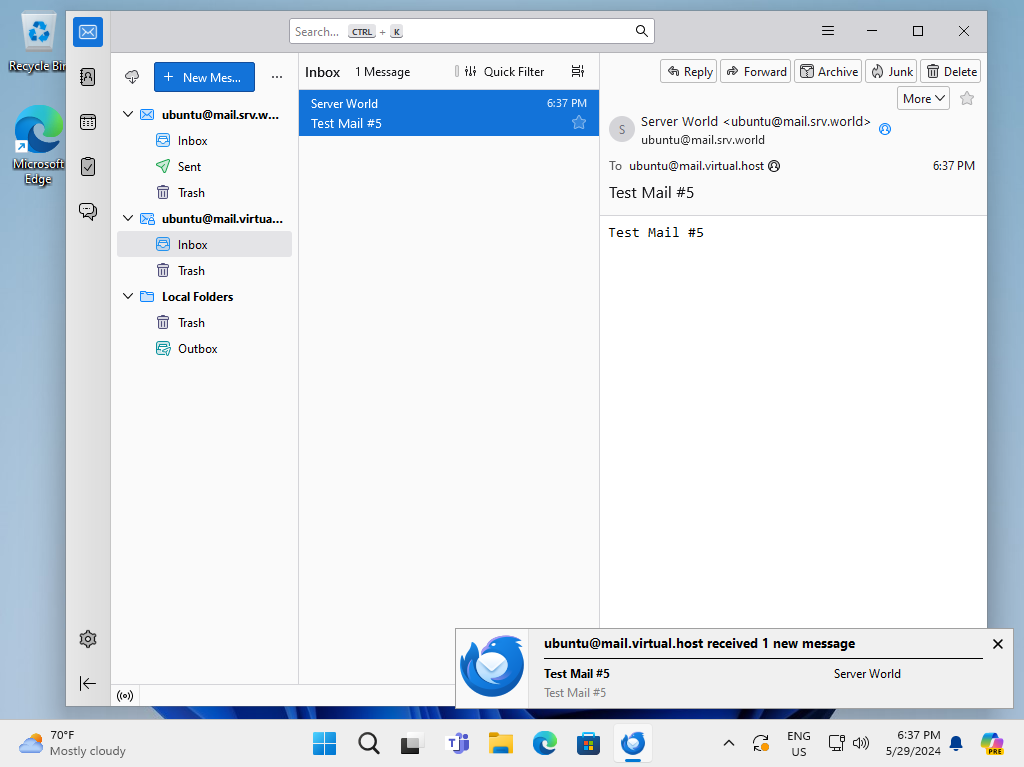Reply to the message
The height and width of the screenshot is (767, 1024).
coord(689,71)
